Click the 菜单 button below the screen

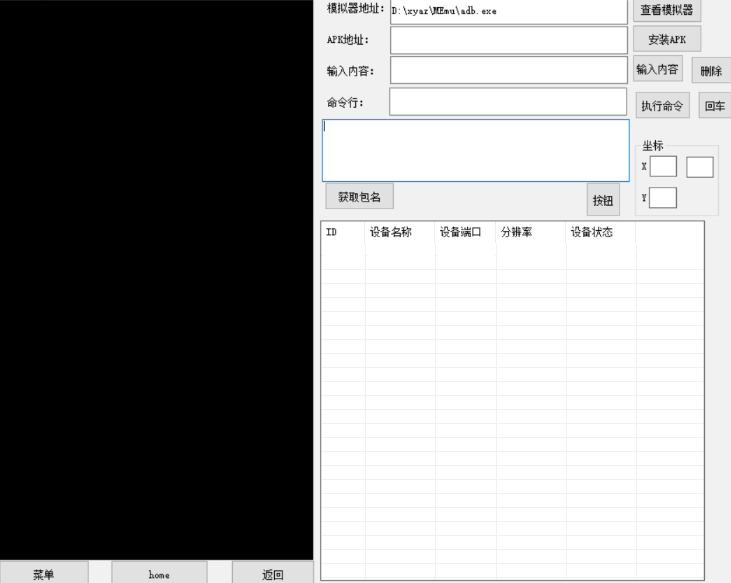click(x=43, y=573)
